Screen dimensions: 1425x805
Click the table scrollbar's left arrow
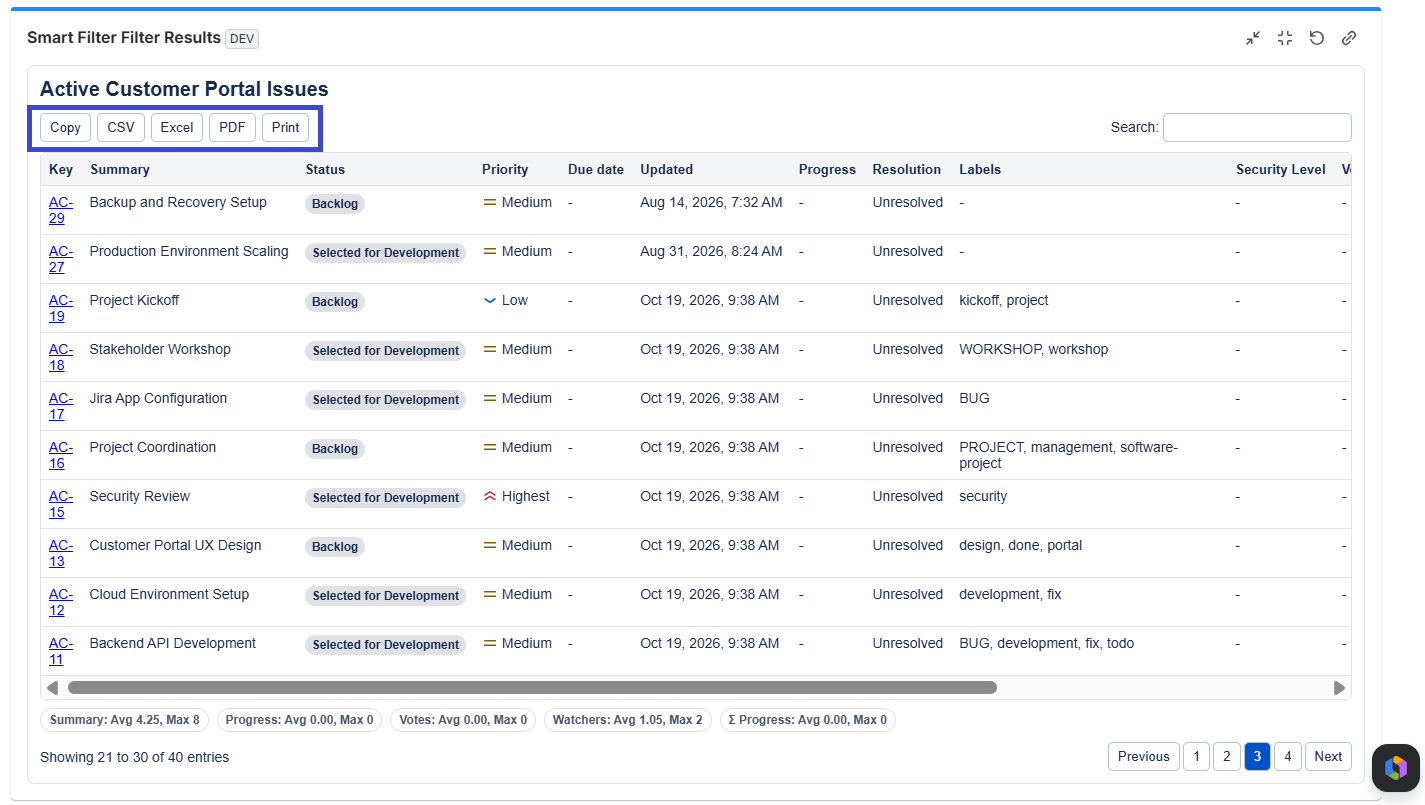click(52, 688)
